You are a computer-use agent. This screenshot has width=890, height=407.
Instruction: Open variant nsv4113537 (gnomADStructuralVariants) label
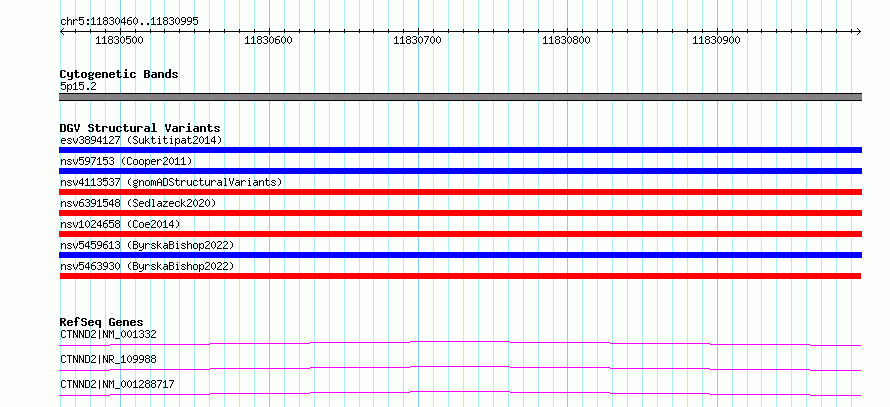click(x=171, y=182)
